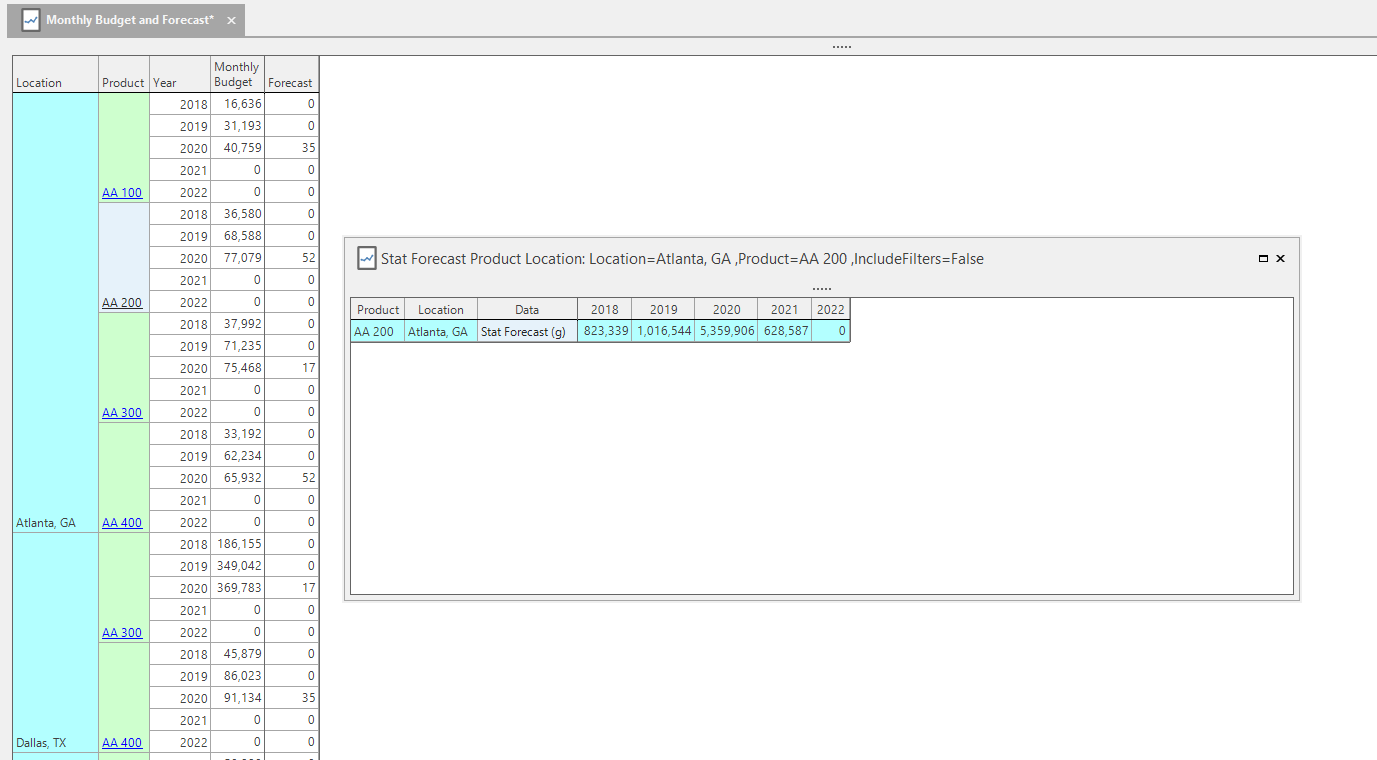Click the chart icon on Monthly Budget tab

click(31, 20)
